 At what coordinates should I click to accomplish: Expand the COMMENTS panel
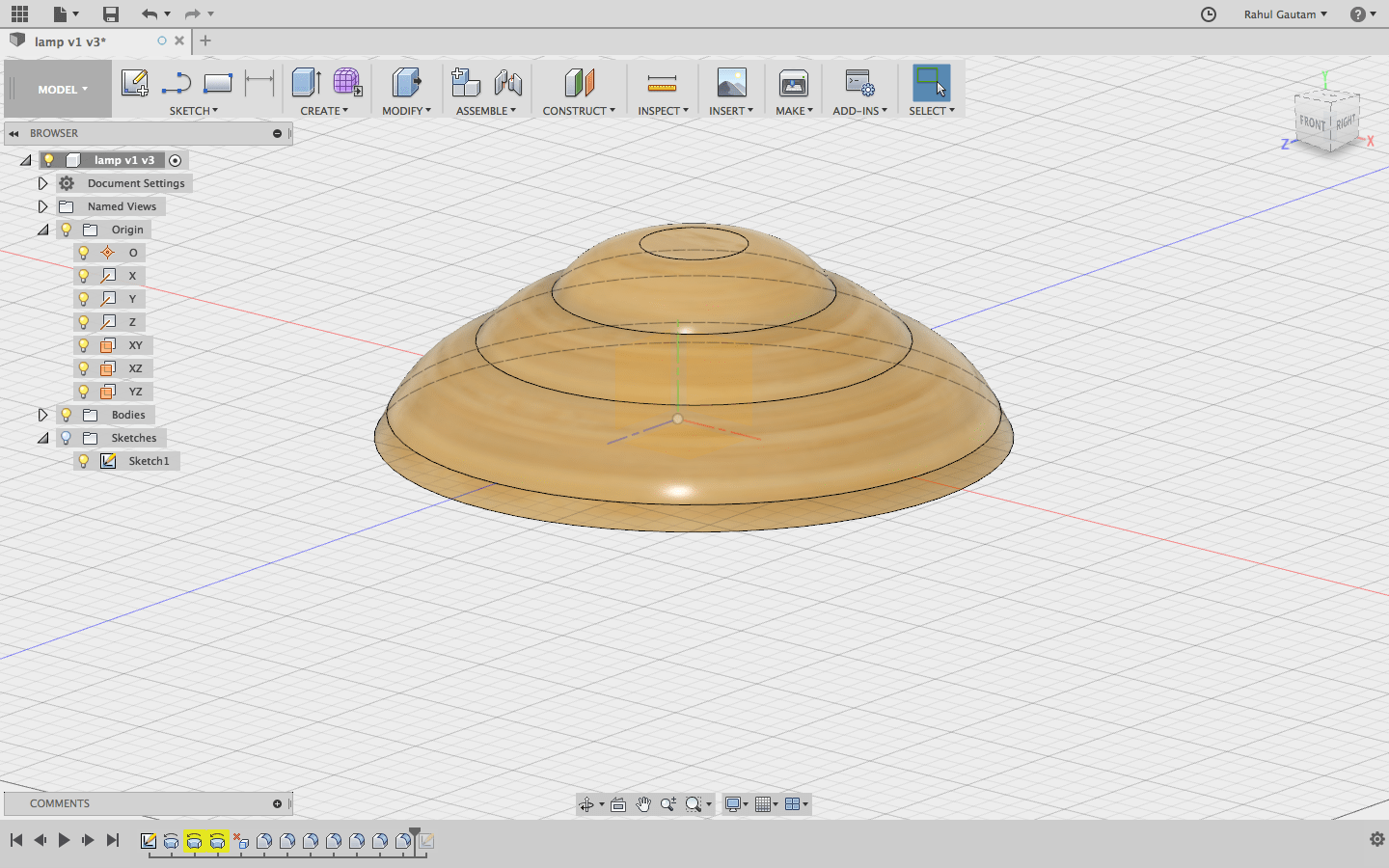(x=277, y=803)
